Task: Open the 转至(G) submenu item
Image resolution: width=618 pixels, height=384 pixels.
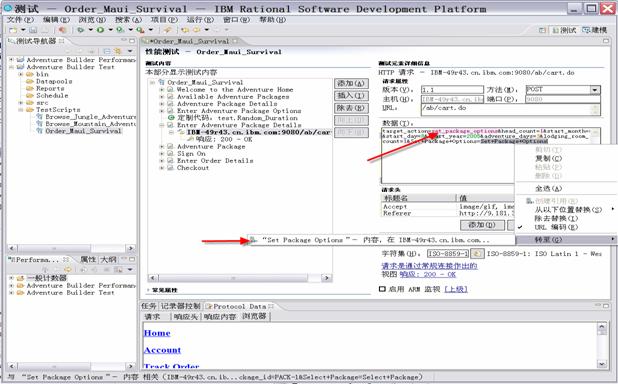Action: (x=566, y=239)
